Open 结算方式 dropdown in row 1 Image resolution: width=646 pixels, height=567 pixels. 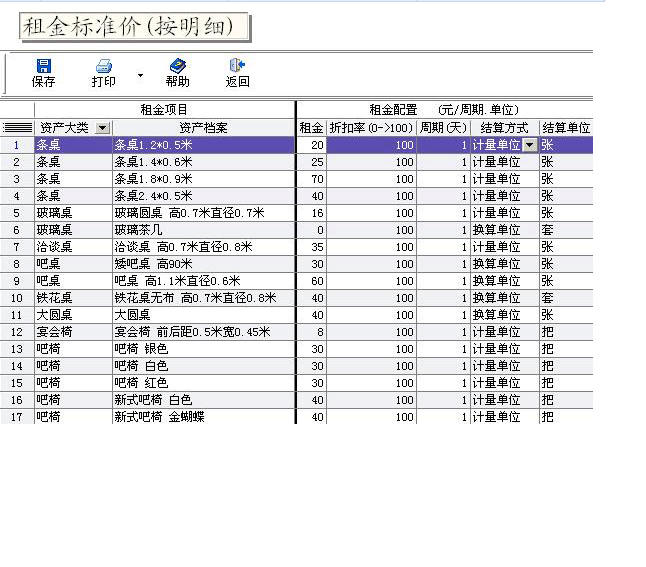point(530,145)
